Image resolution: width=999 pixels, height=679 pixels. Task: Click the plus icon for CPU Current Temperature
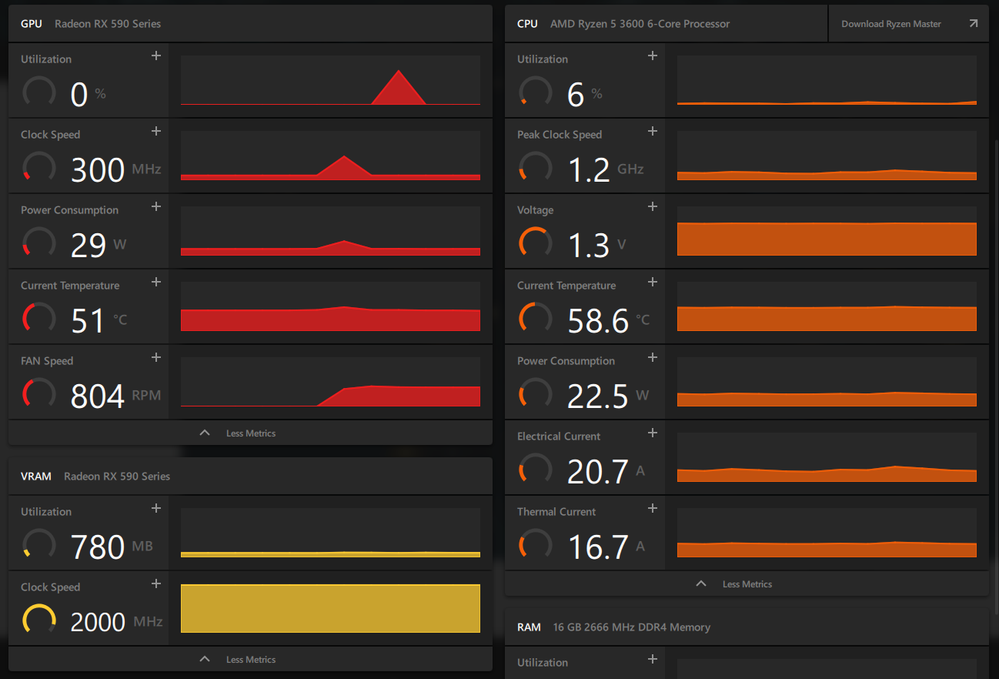[652, 282]
